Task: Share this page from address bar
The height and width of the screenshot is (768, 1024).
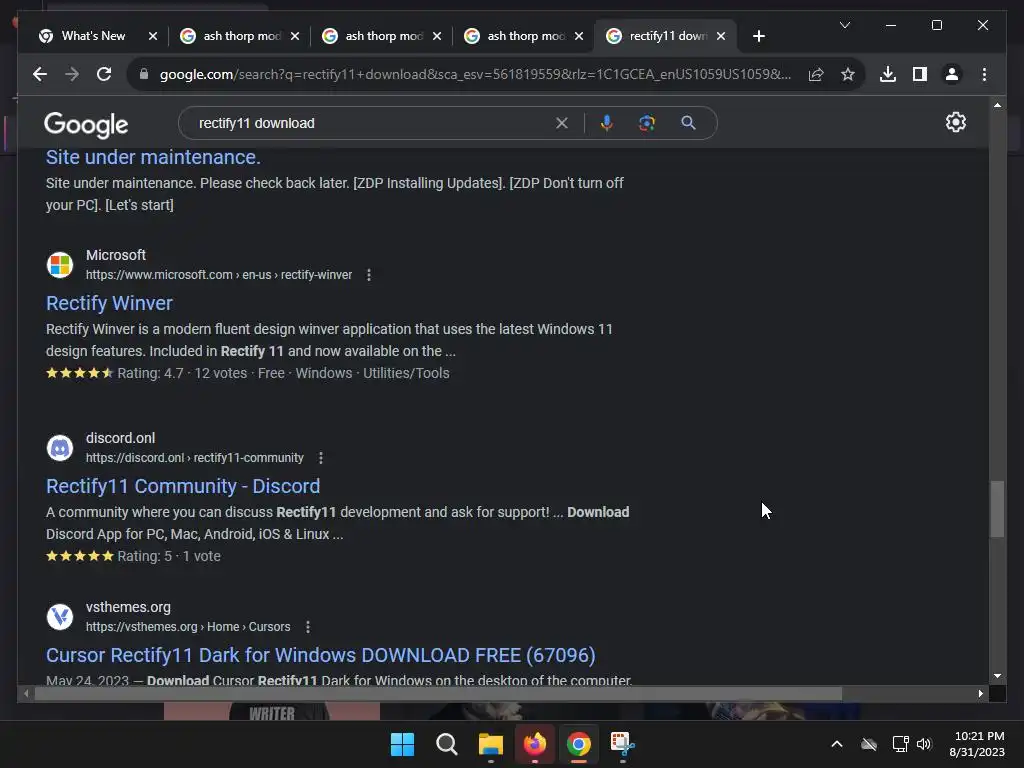Action: [x=816, y=74]
